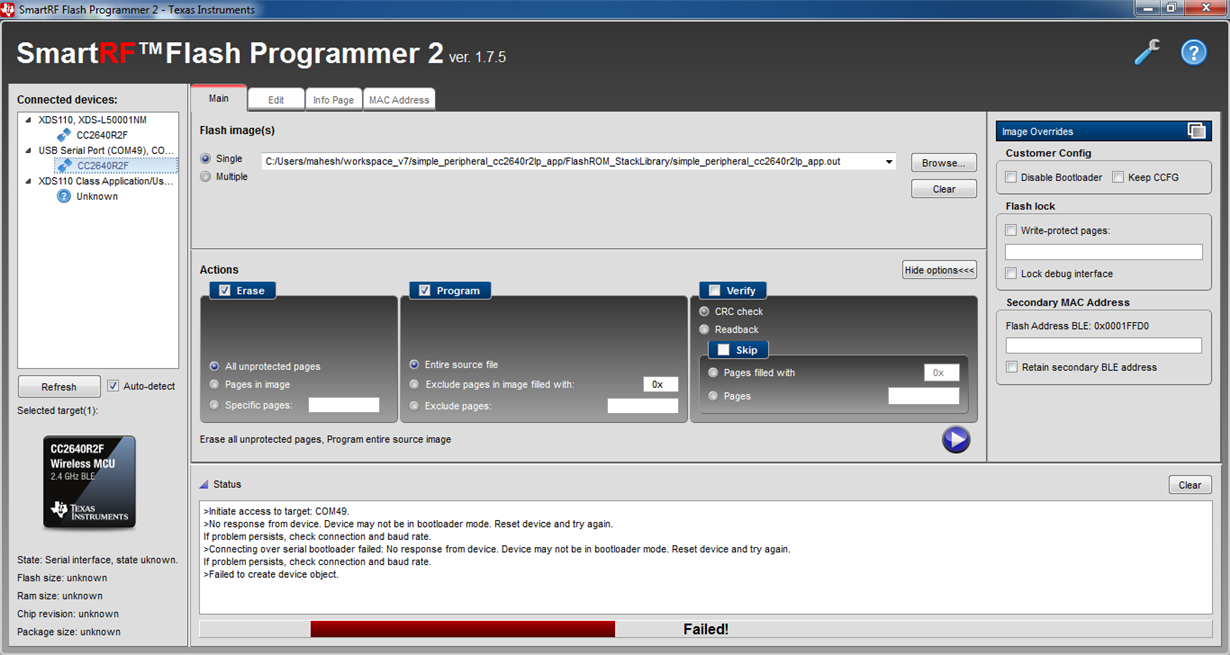This screenshot has height=655, width=1230.
Task: Select Readback verify option
Action: coord(705,329)
